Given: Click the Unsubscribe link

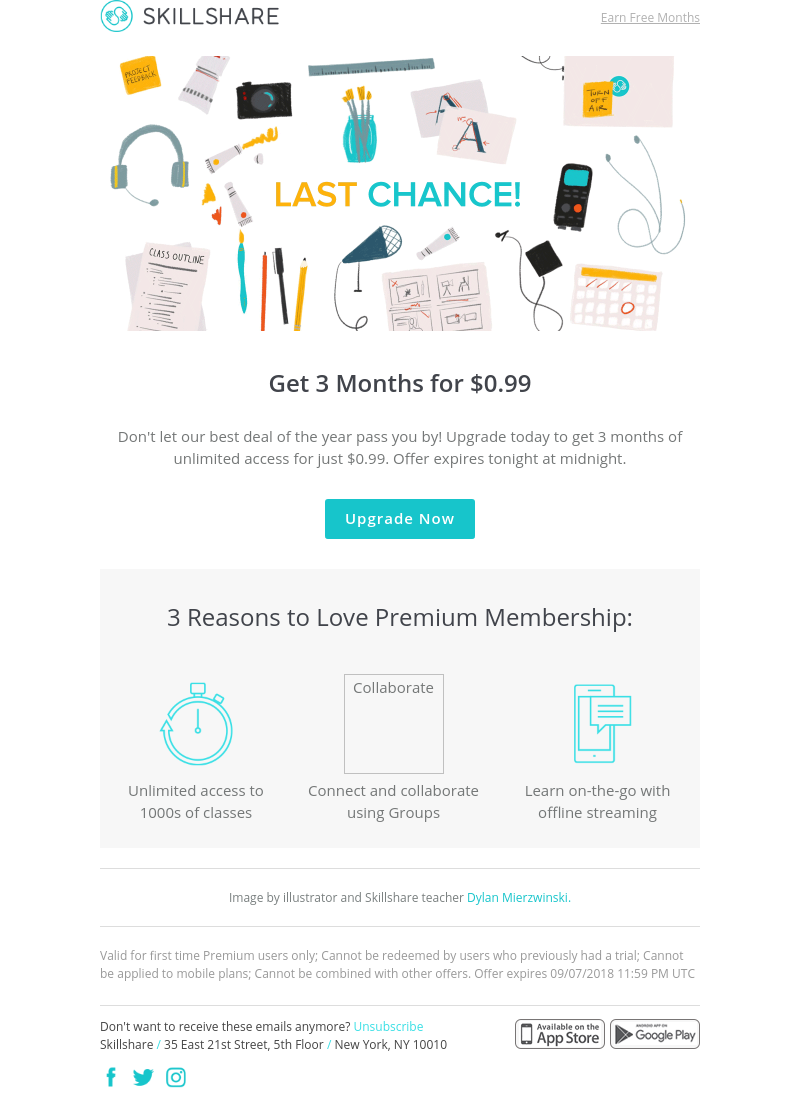Looking at the screenshot, I should click(388, 1027).
